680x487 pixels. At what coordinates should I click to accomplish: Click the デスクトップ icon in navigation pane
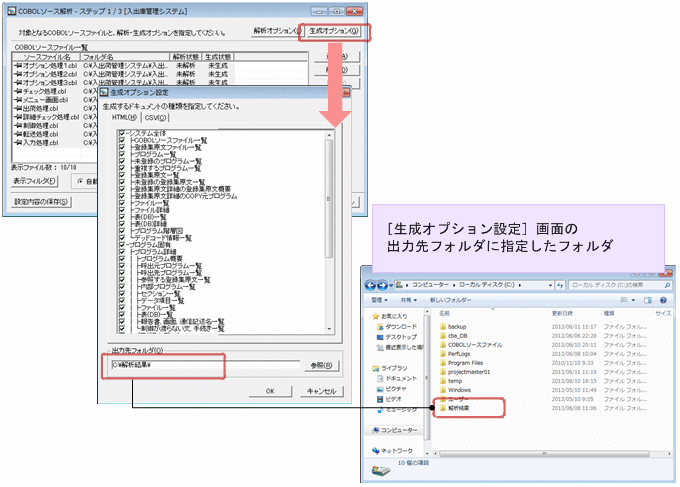380,337
